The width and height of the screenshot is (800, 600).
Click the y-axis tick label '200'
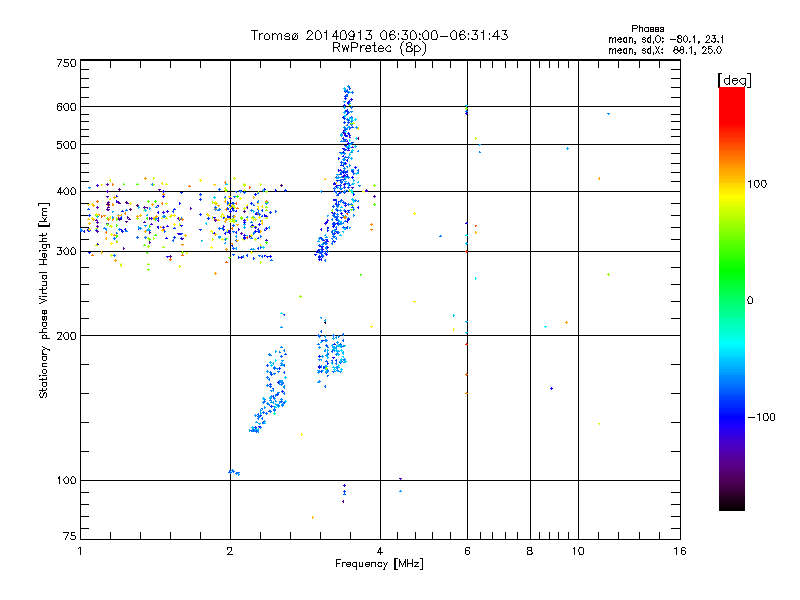[x=66, y=336]
